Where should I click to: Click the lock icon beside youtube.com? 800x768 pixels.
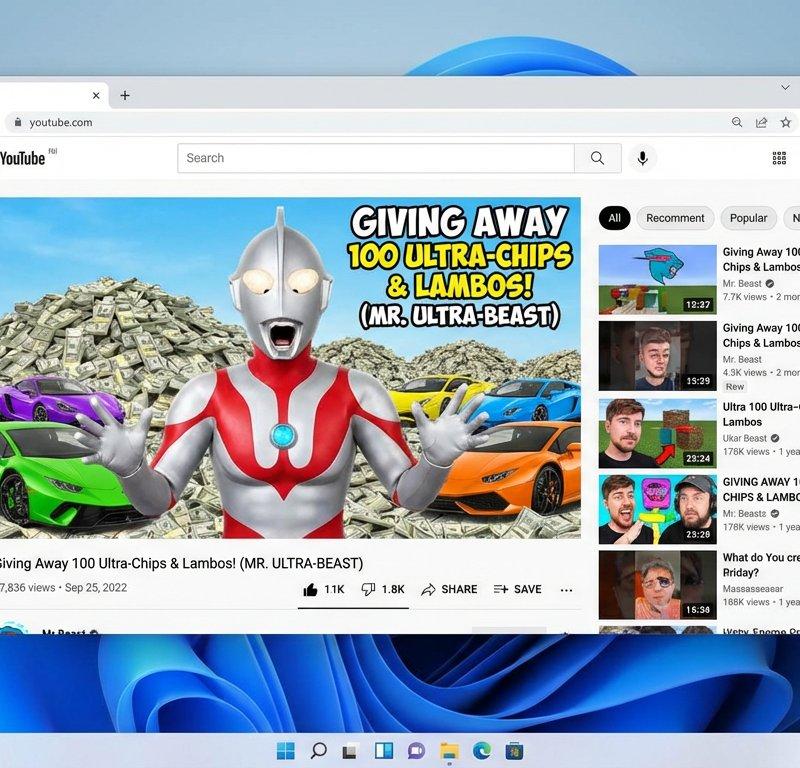[18, 122]
